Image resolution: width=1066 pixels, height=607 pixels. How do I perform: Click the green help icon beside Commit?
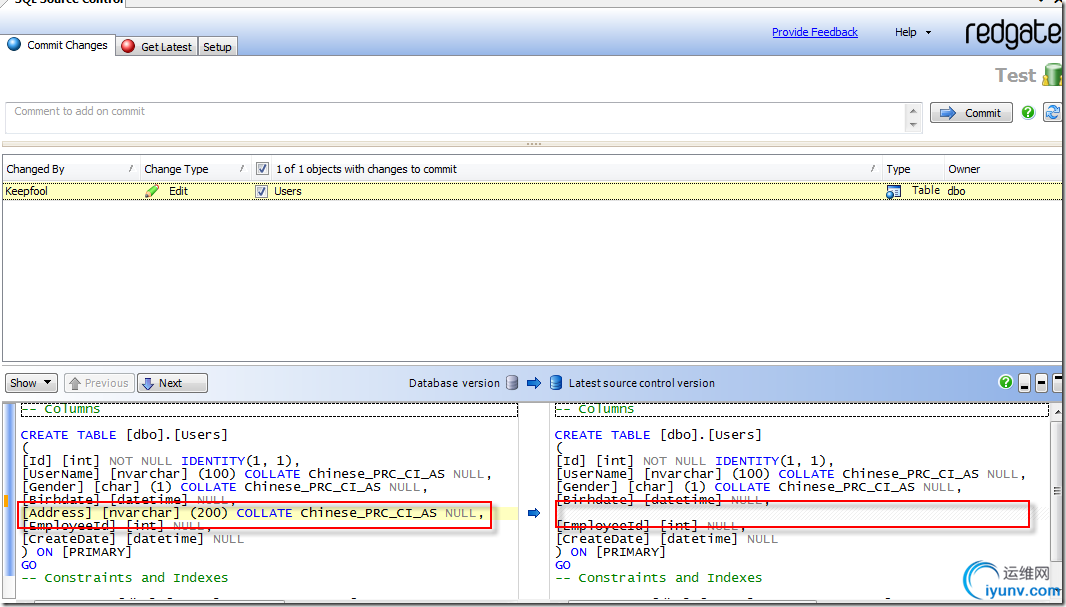tap(1028, 113)
